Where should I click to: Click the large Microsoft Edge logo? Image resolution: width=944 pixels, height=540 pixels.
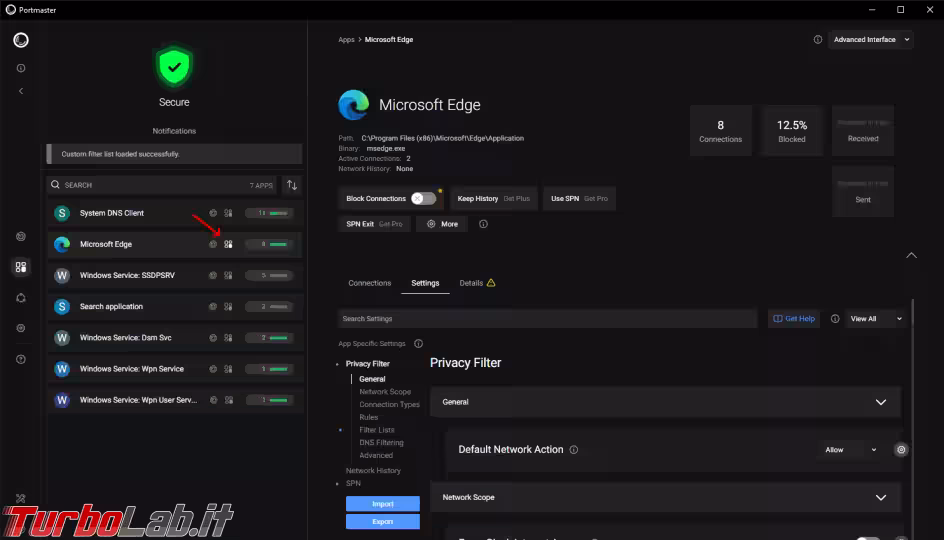tap(353, 105)
